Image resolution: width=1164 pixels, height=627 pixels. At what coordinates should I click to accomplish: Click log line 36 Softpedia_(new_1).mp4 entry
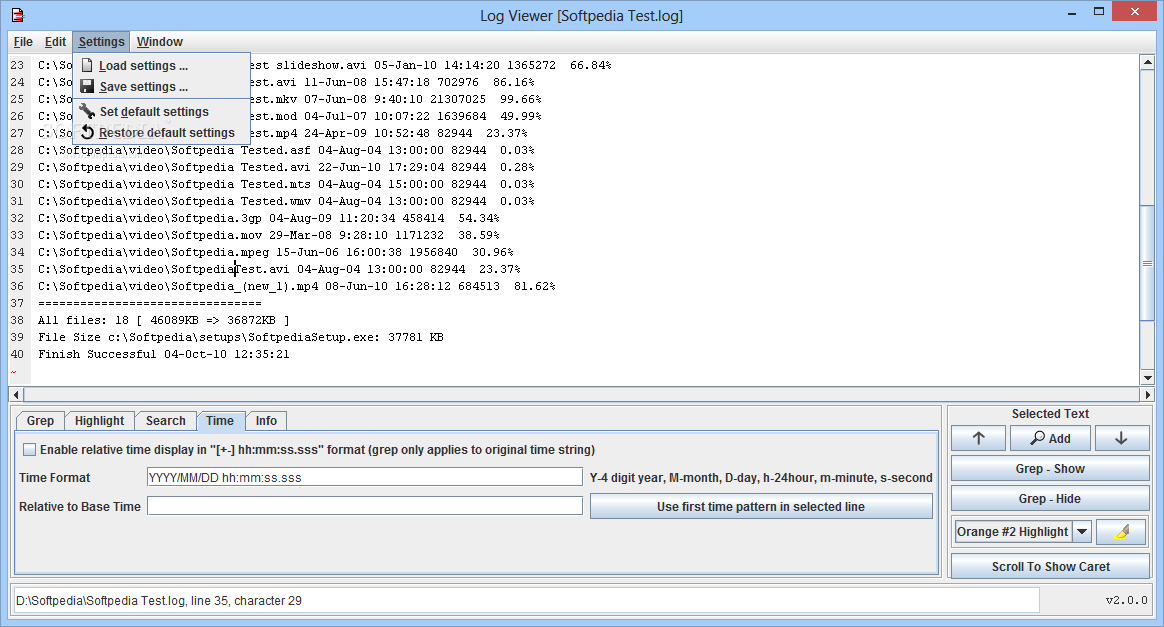296,286
